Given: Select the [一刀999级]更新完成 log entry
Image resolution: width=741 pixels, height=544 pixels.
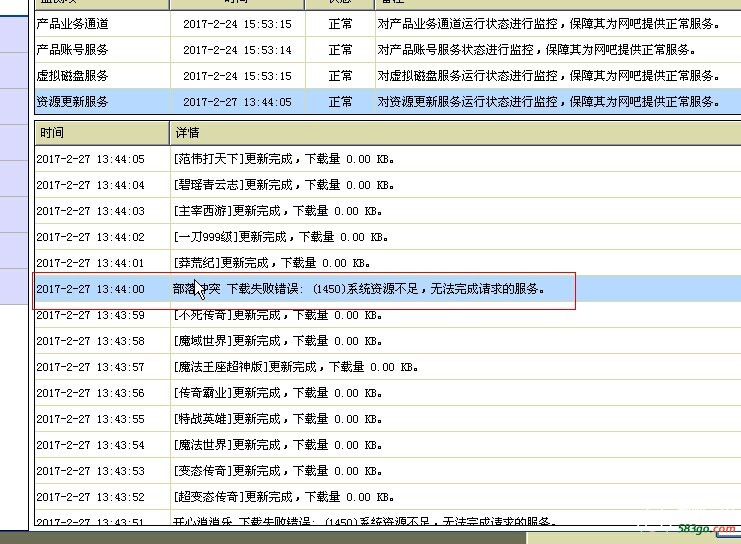Looking at the screenshot, I should click(x=281, y=237).
